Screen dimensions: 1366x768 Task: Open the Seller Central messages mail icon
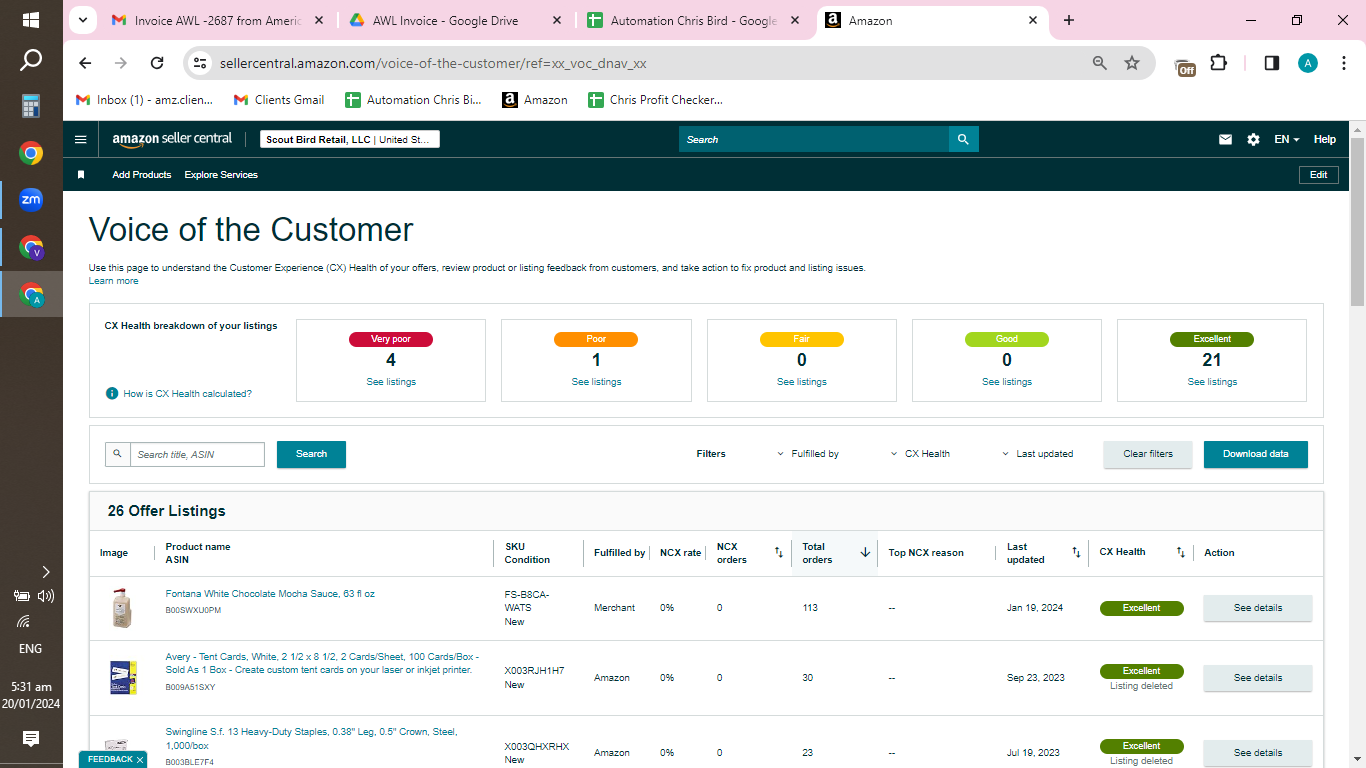[1225, 140]
